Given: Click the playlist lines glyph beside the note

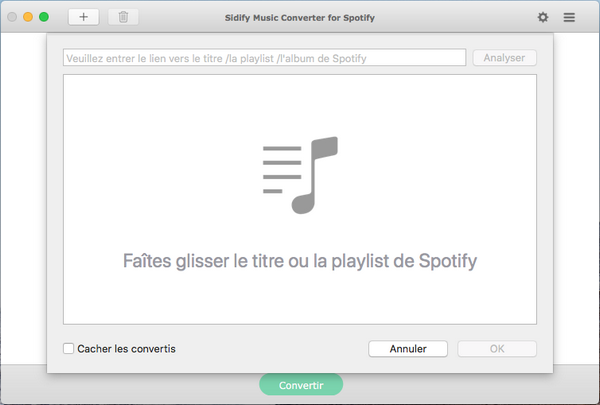Looking at the screenshot, I should click(281, 164).
